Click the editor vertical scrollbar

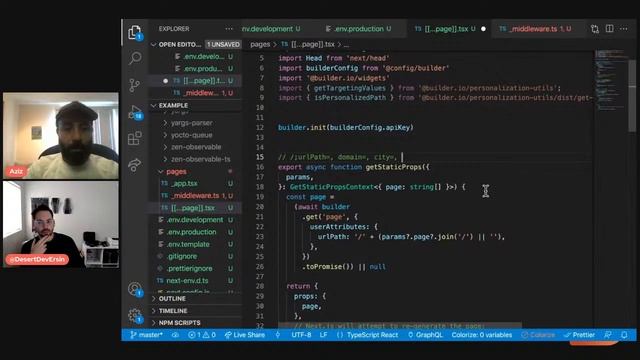(632, 96)
